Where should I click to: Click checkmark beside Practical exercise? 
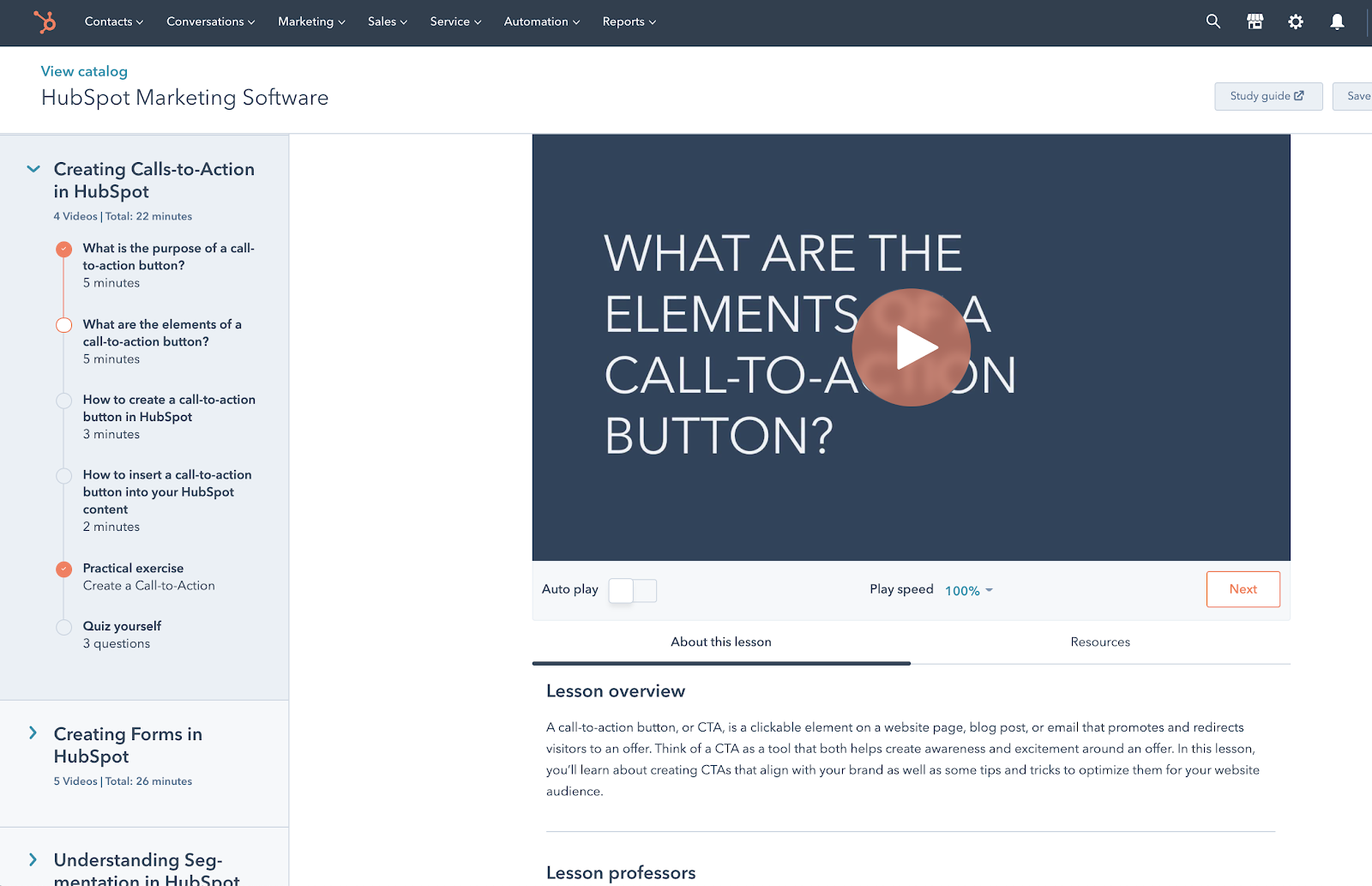[x=64, y=570]
